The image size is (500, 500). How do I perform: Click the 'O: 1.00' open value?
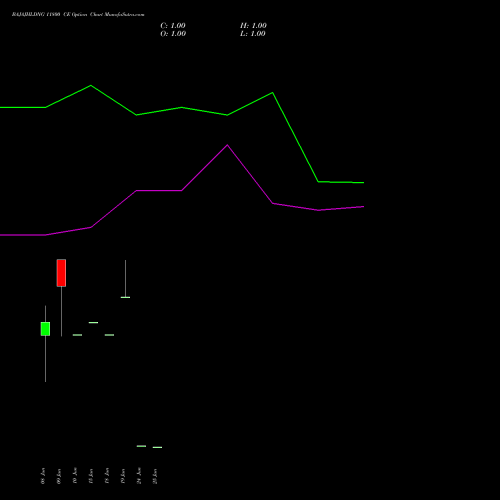pyautogui.click(x=173, y=34)
